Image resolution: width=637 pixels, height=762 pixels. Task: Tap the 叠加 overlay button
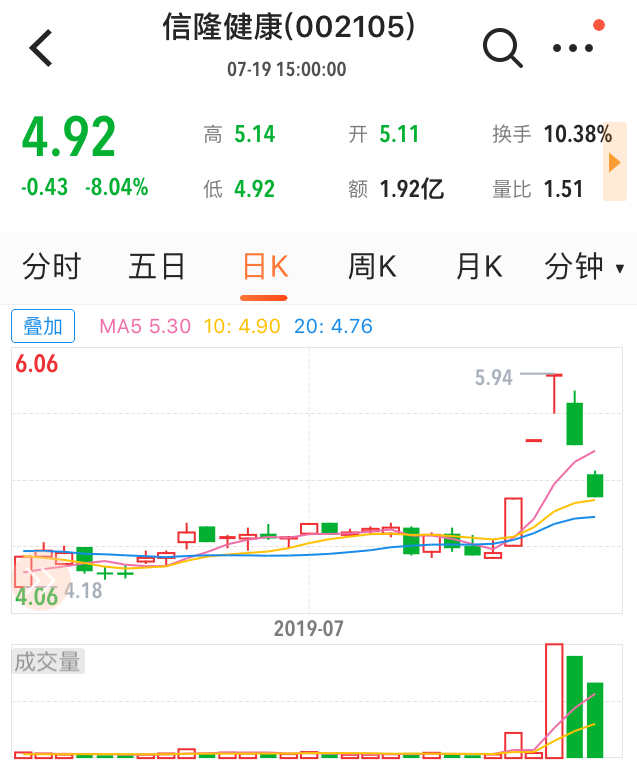coord(43,326)
